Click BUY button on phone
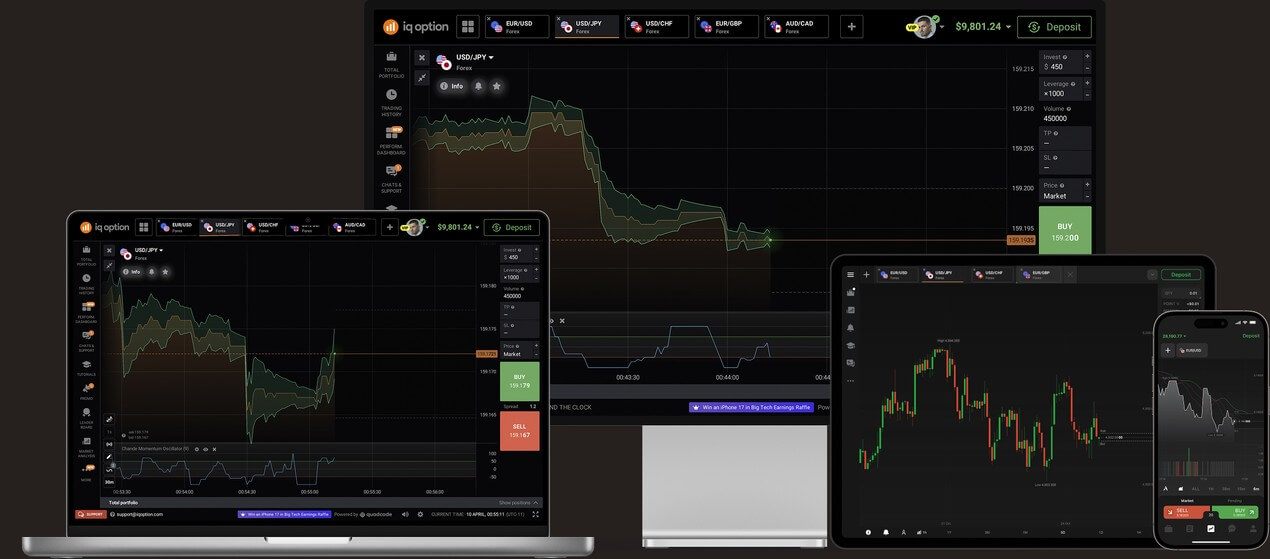This screenshot has height=559, width=1270. coord(1240,512)
